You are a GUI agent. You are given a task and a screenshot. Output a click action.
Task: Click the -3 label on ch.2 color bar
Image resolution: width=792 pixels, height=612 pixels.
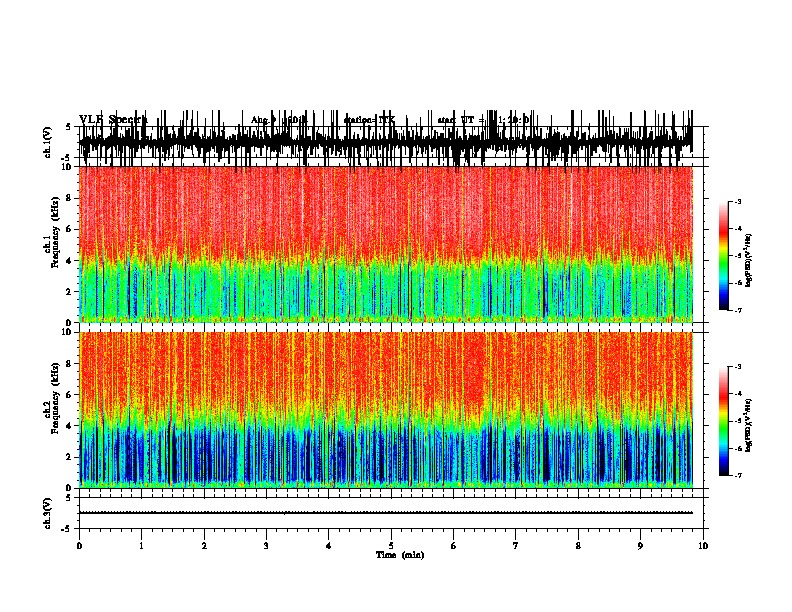(x=737, y=367)
